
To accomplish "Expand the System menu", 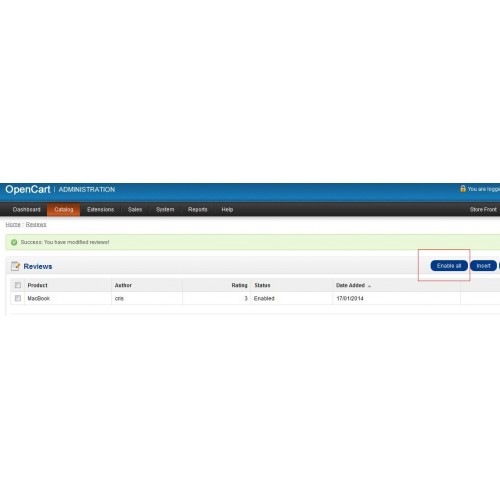I will tap(165, 209).
